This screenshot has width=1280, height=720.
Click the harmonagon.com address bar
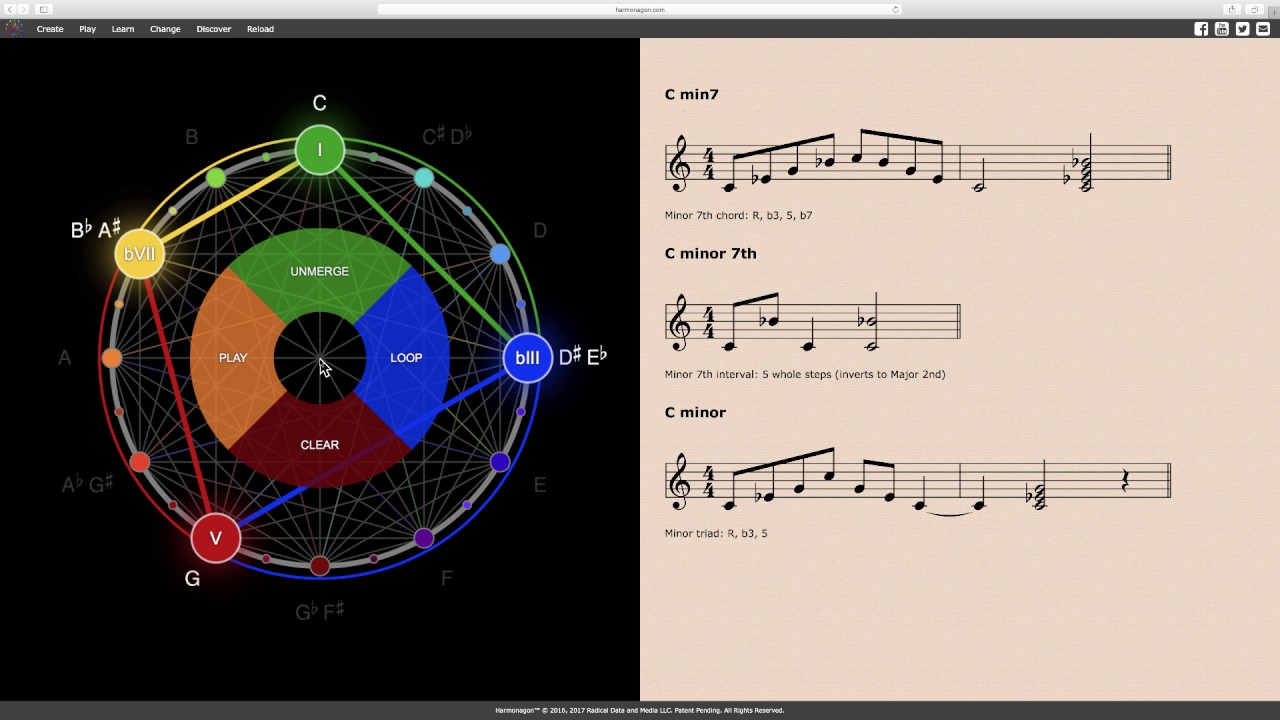640,9
